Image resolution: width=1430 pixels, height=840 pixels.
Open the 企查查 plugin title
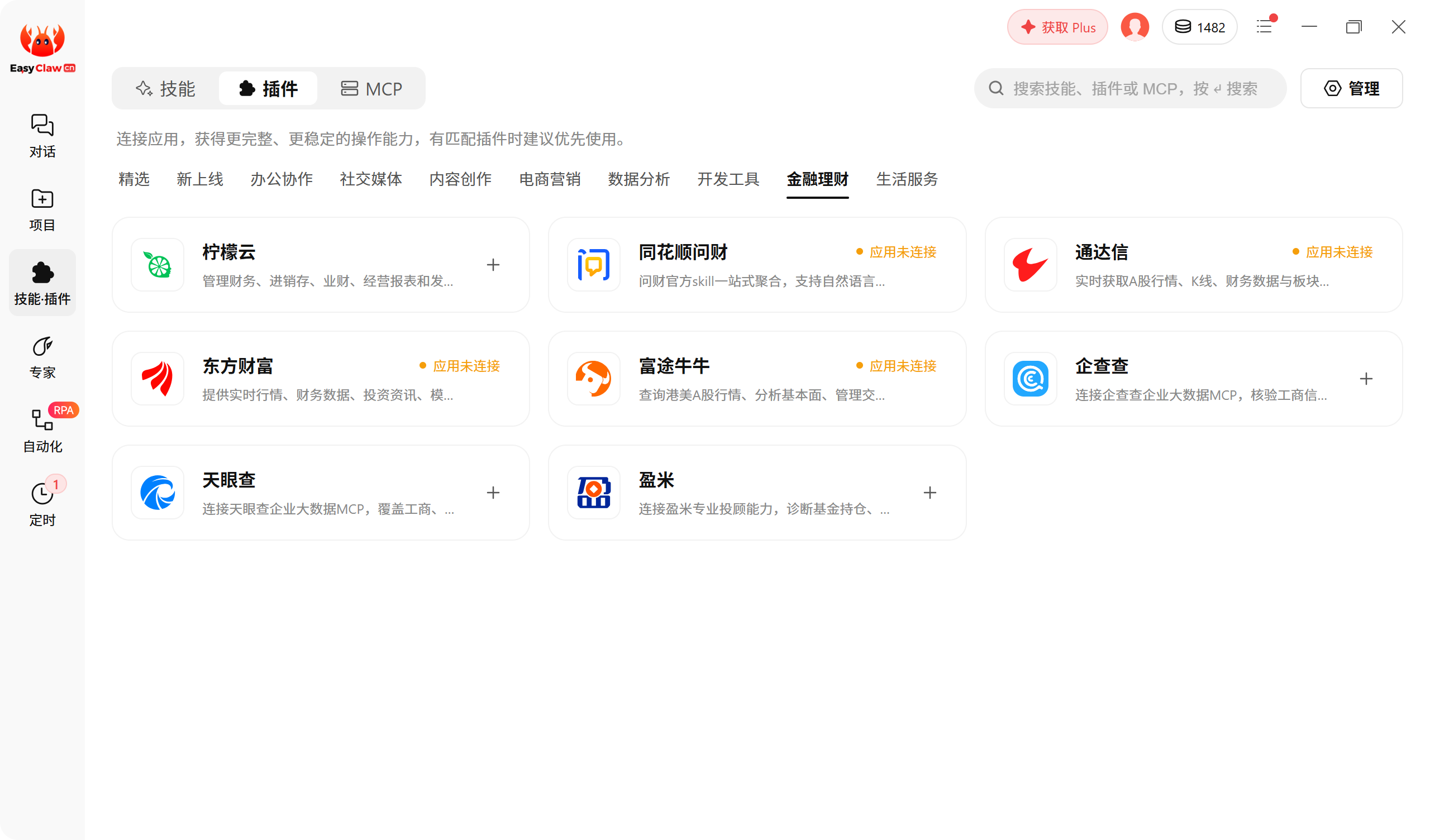(x=1102, y=366)
